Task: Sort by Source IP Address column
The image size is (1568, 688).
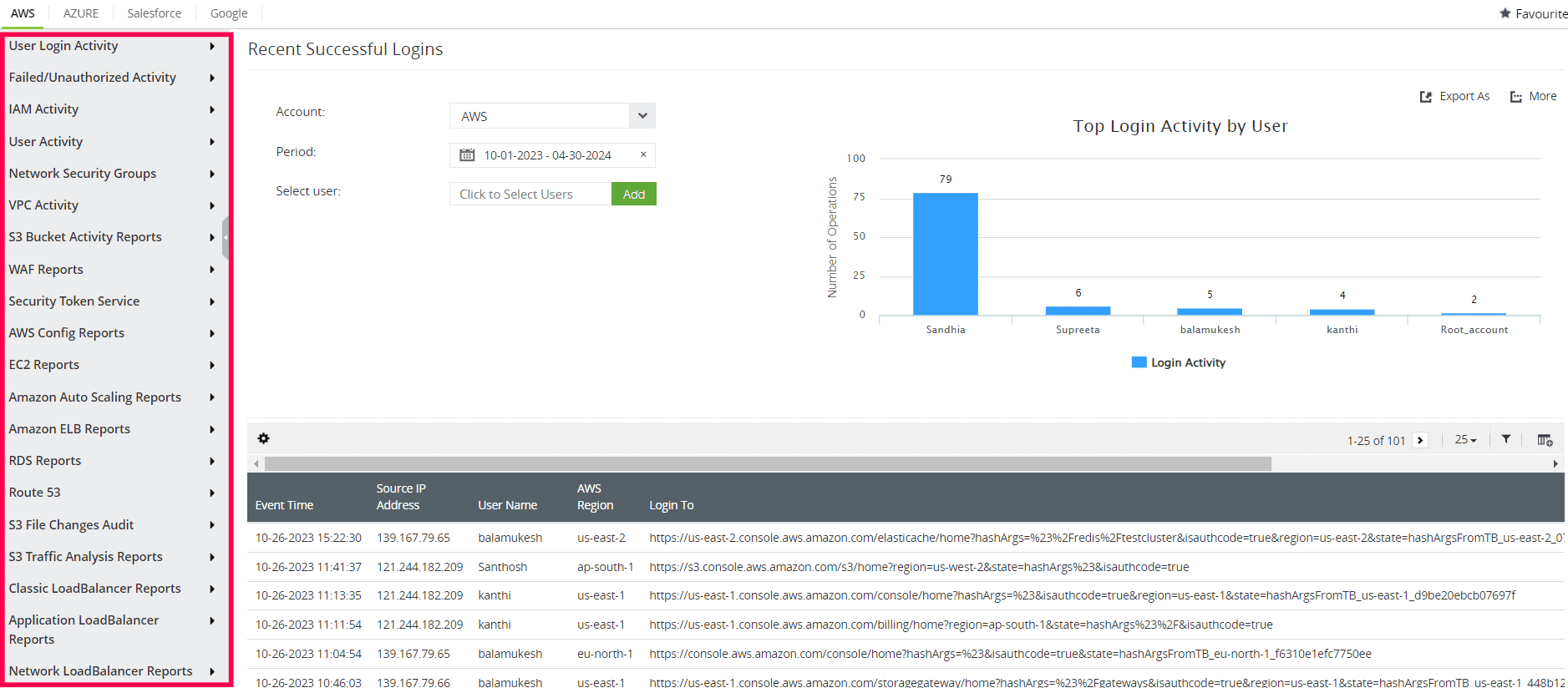Action: click(x=401, y=497)
